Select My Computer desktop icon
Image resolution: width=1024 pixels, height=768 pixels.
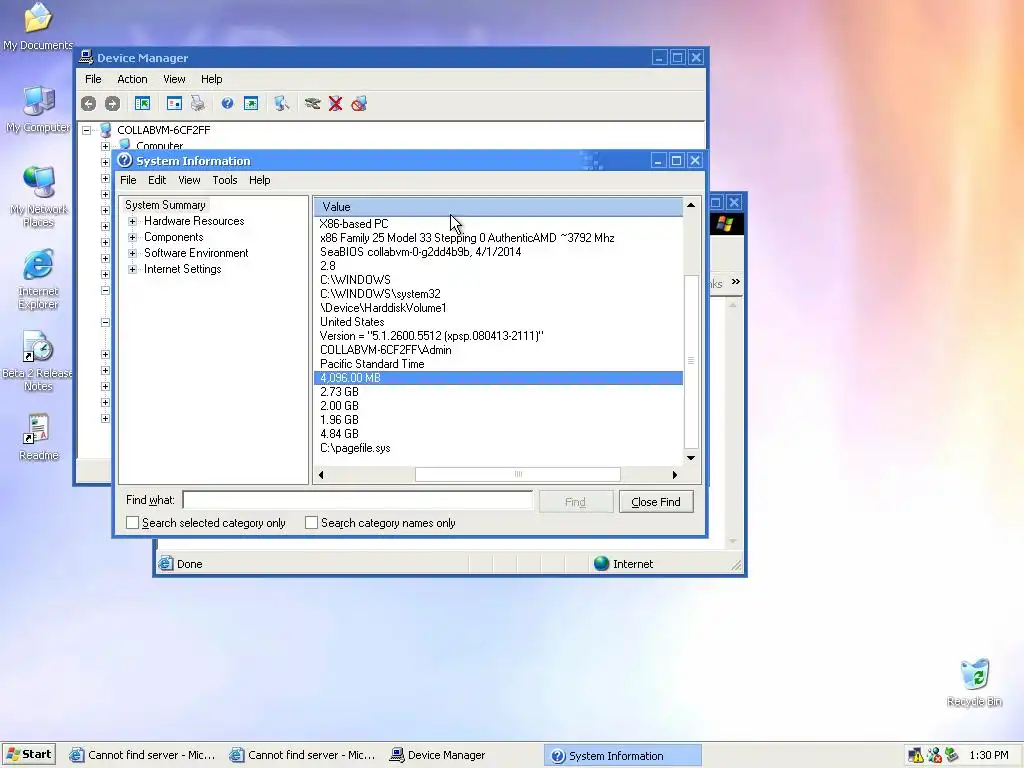point(38,108)
